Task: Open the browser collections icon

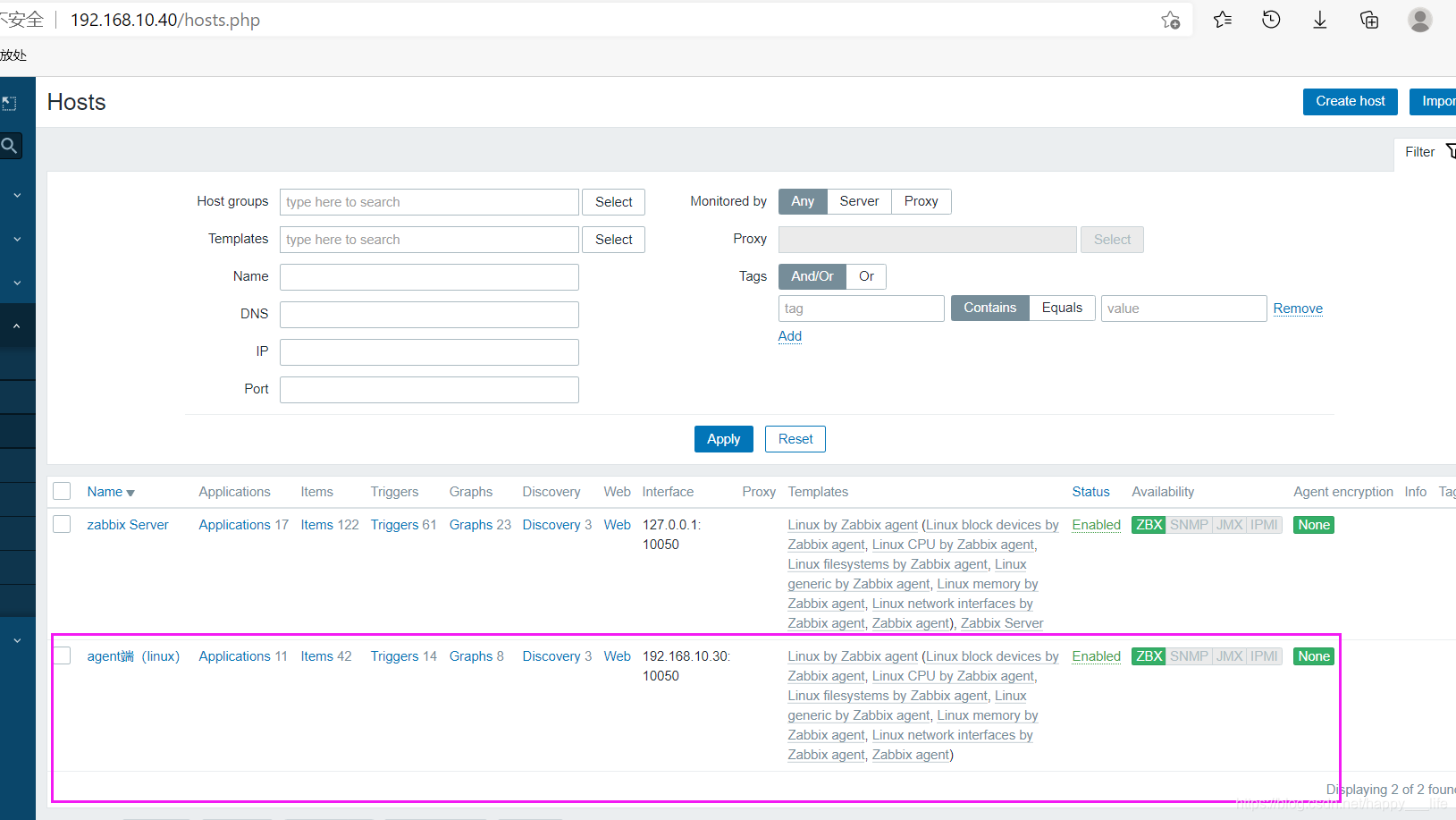Action: (x=1368, y=20)
